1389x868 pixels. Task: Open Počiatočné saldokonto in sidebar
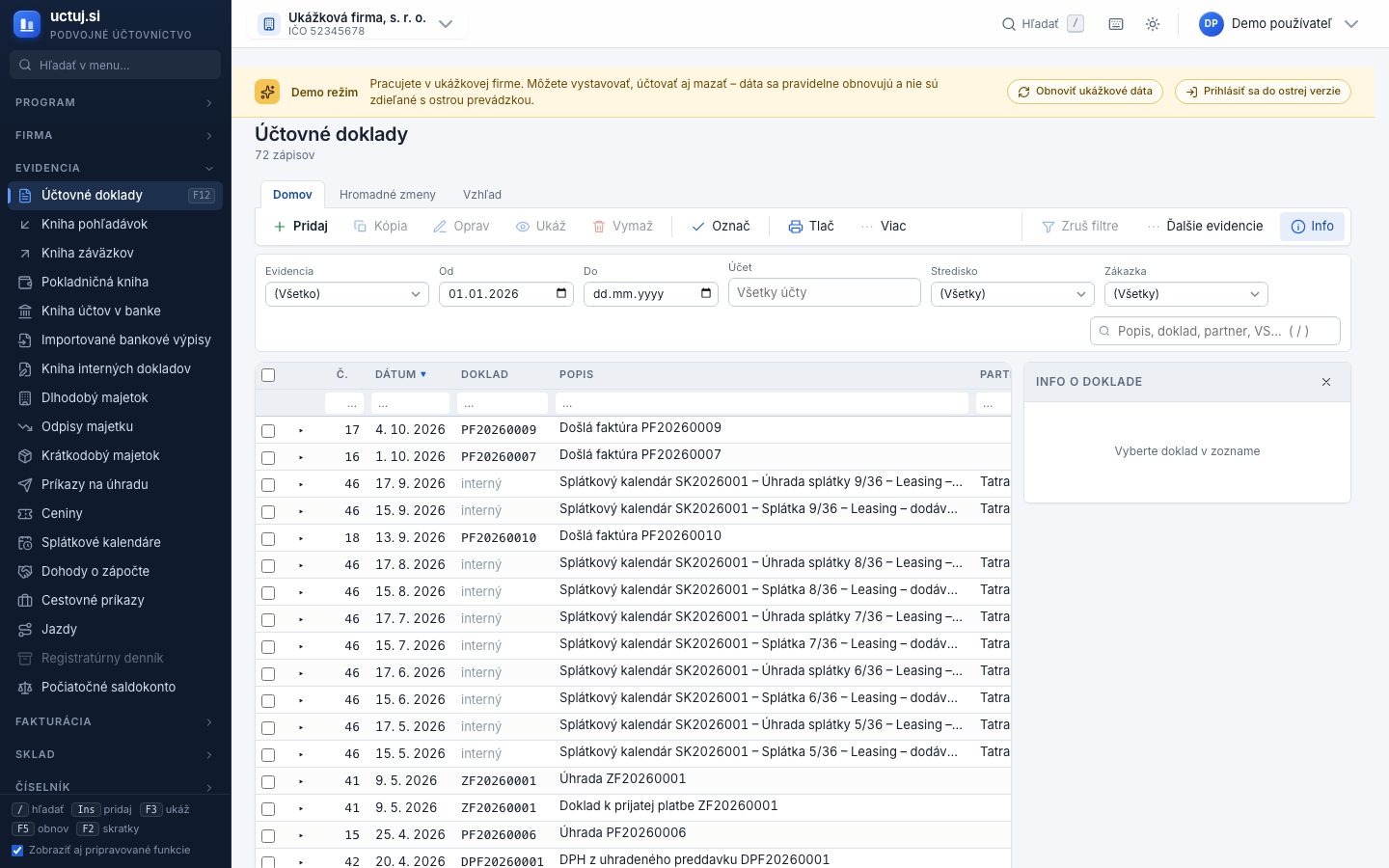click(115, 687)
